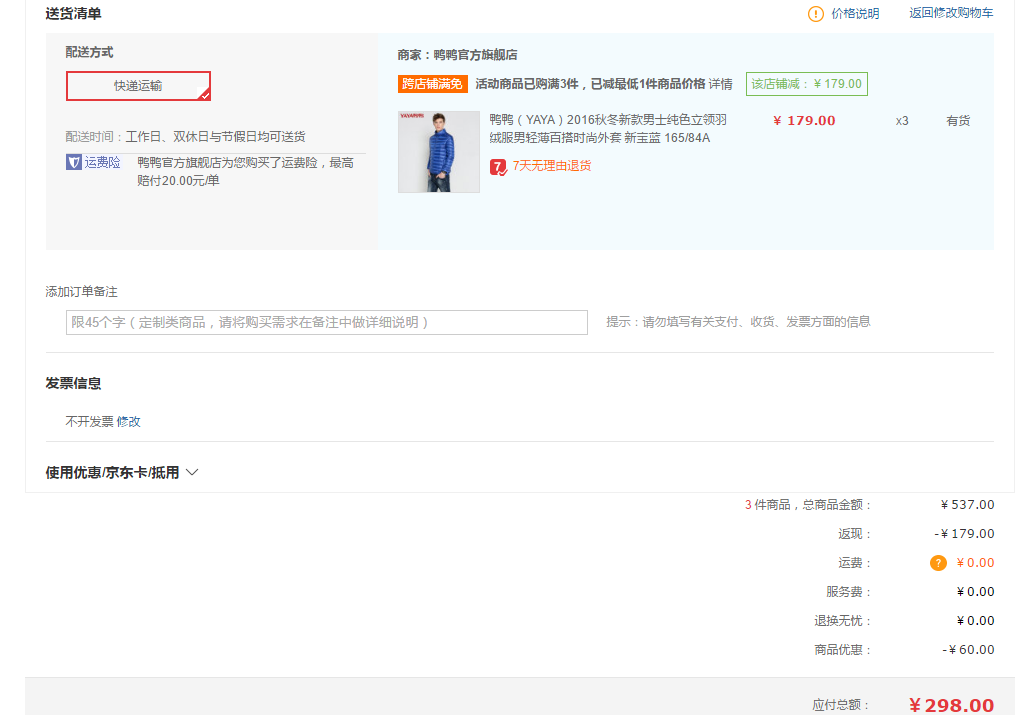Click the 发票信息 heading
Image resolution: width=1032 pixels, height=715 pixels.
point(73,383)
